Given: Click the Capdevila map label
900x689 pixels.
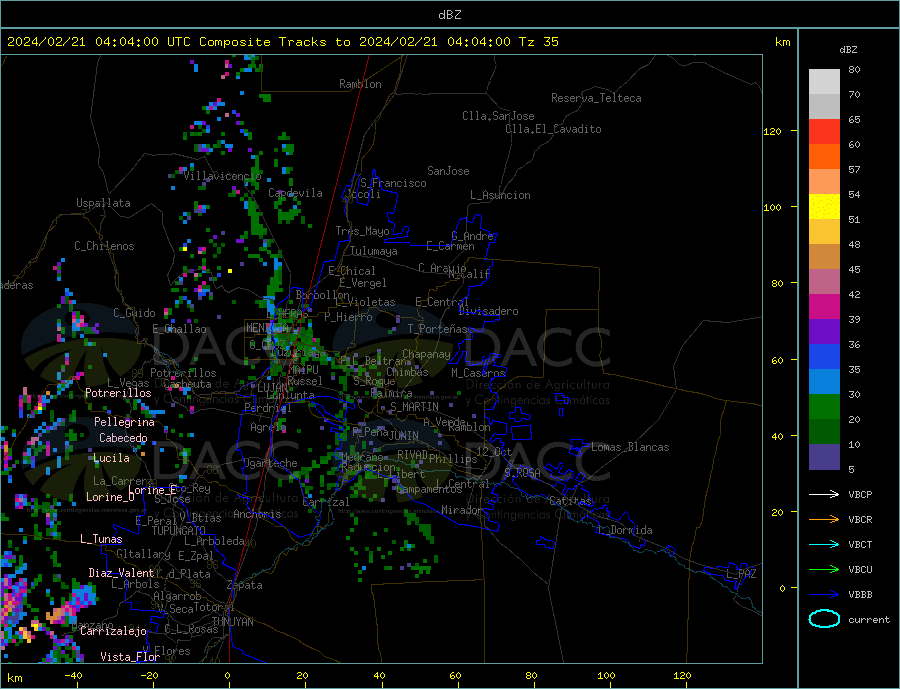Looking at the screenshot, I should tap(296, 193).
